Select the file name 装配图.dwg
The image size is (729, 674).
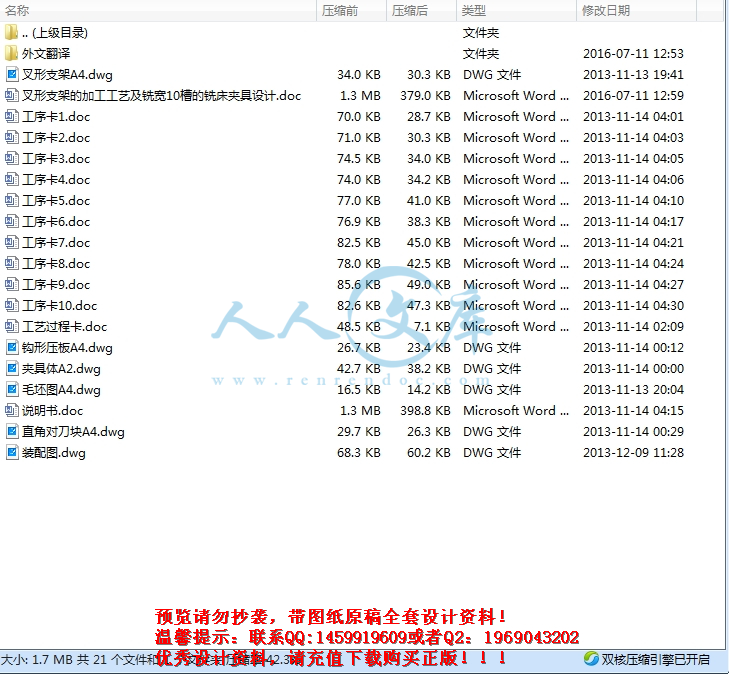(x=54, y=452)
